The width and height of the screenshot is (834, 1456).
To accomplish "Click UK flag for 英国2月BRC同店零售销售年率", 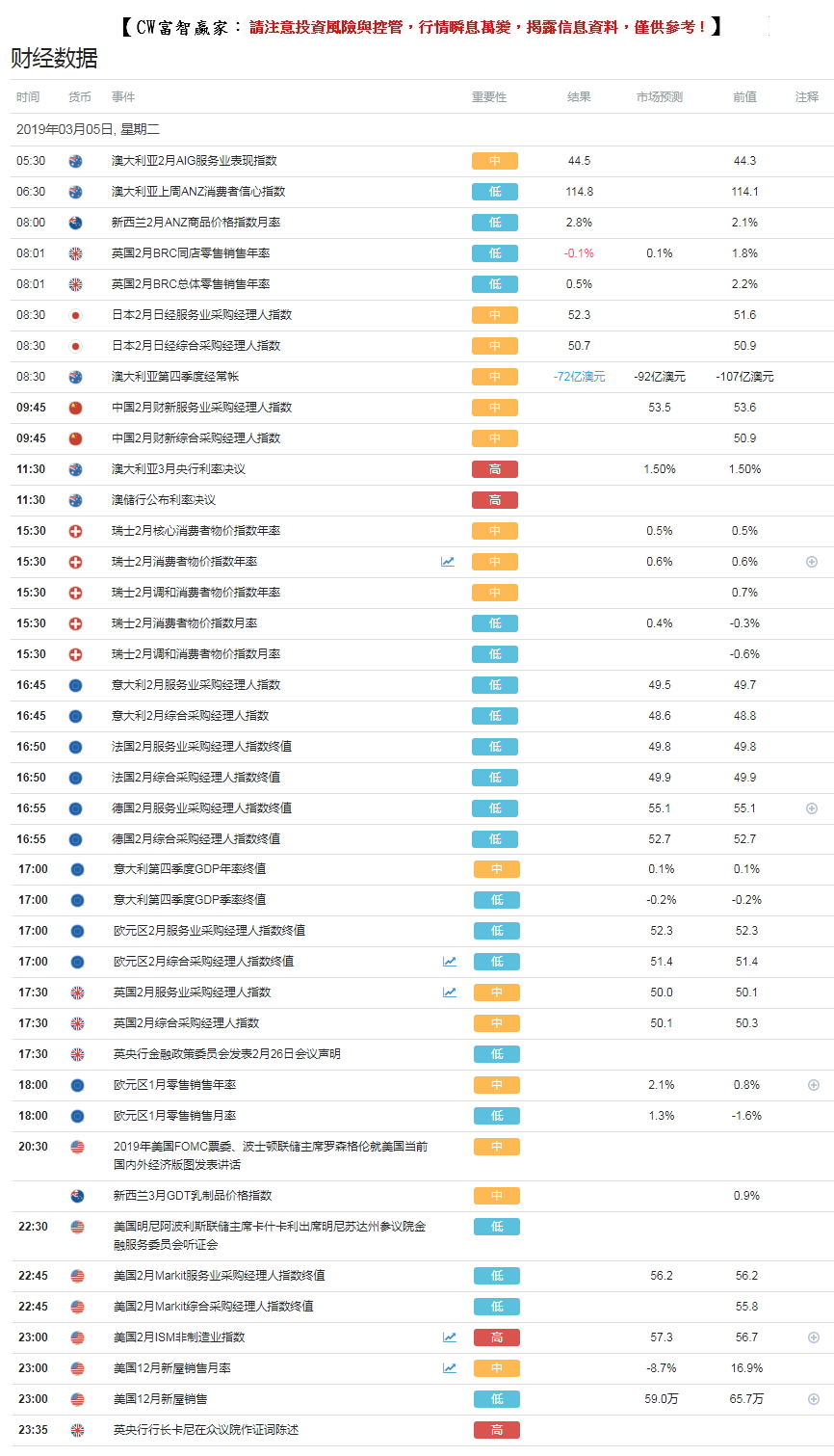I will tap(75, 253).
